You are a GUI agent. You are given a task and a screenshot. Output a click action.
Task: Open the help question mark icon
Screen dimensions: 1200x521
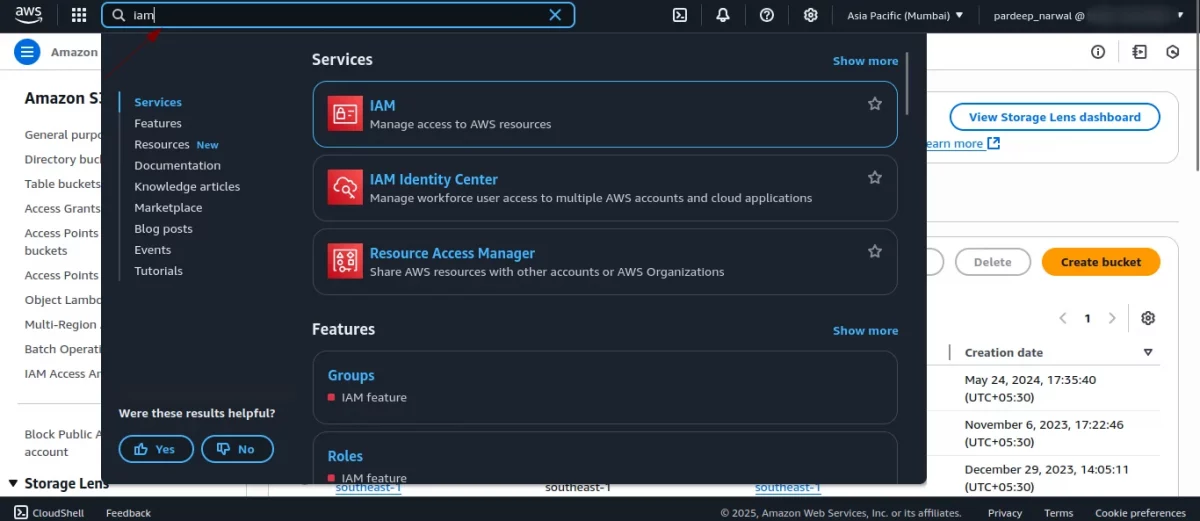click(x=767, y=15)
